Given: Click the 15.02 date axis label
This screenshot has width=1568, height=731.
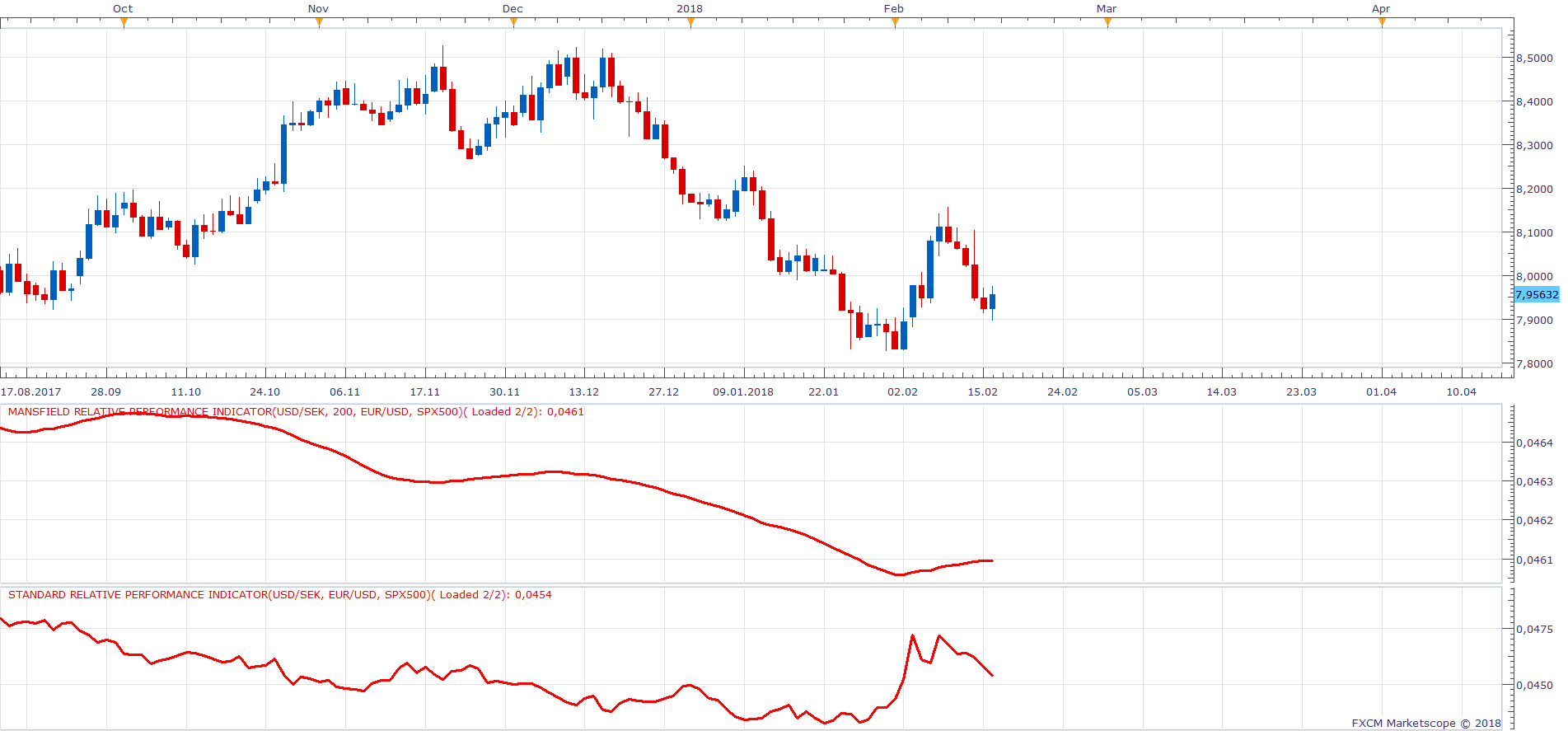Looking at the screenshot, I should pyautogui.click(x=983, y=391).
